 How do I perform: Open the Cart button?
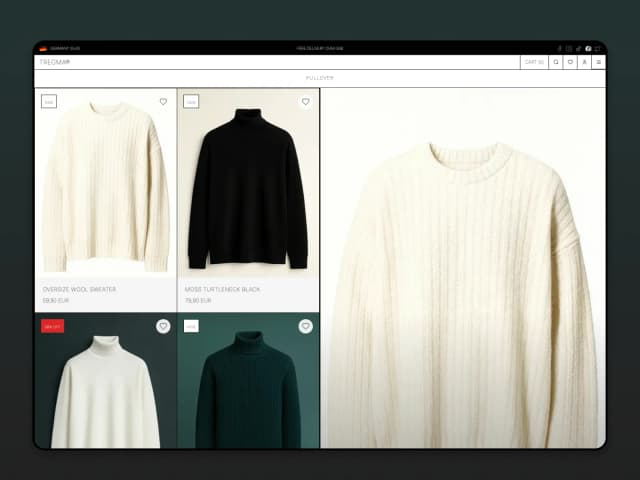[533, 62]
